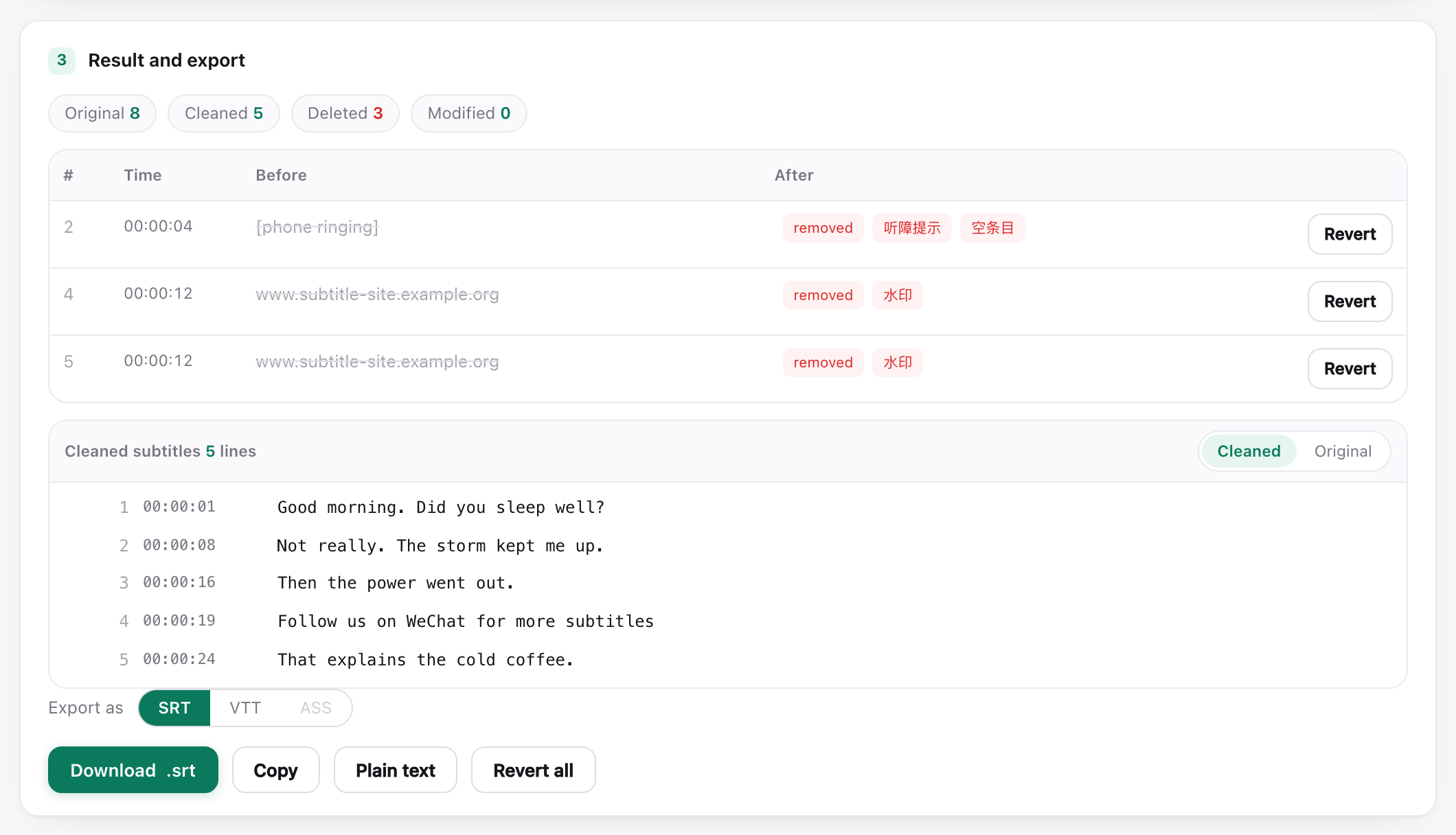The width and height of the screenshot is (1456, 835).
Task: Click line 'Not really. The storm kept me up.'
Action: tap(440, 546)
